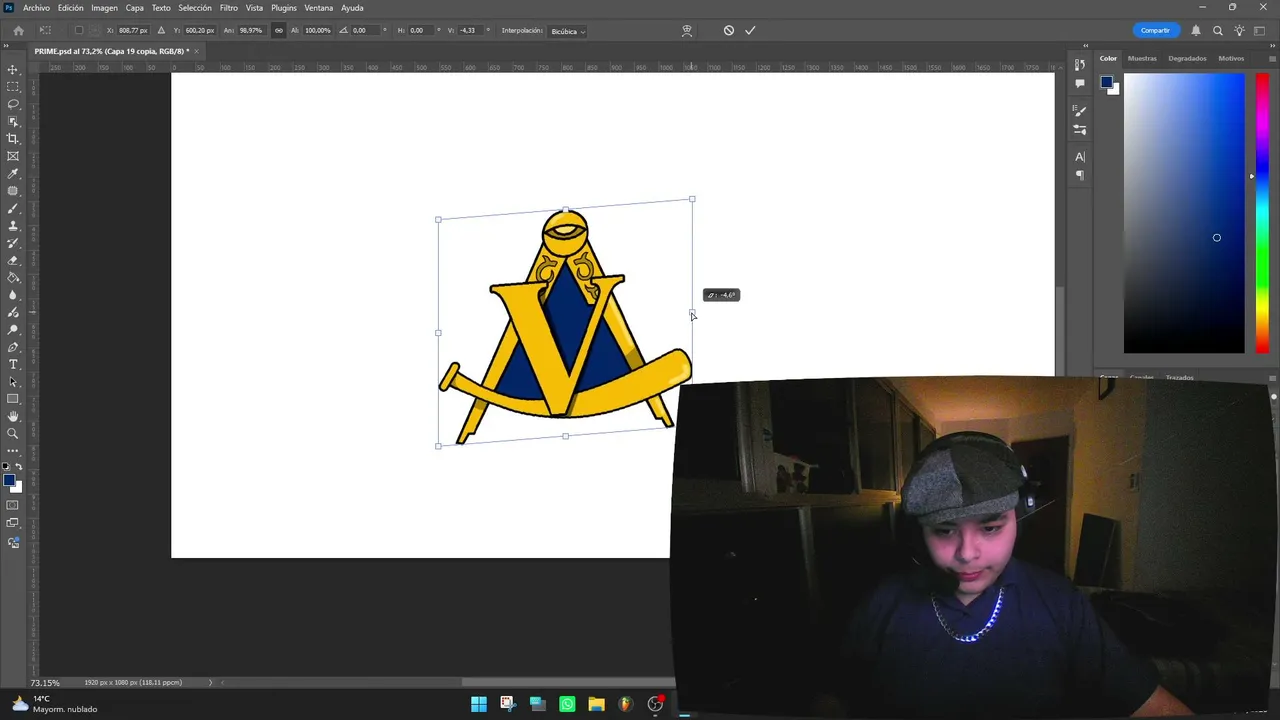The image size is (1280, 720).
Task: Switch to the Motivos tab
Action: 1231,58
